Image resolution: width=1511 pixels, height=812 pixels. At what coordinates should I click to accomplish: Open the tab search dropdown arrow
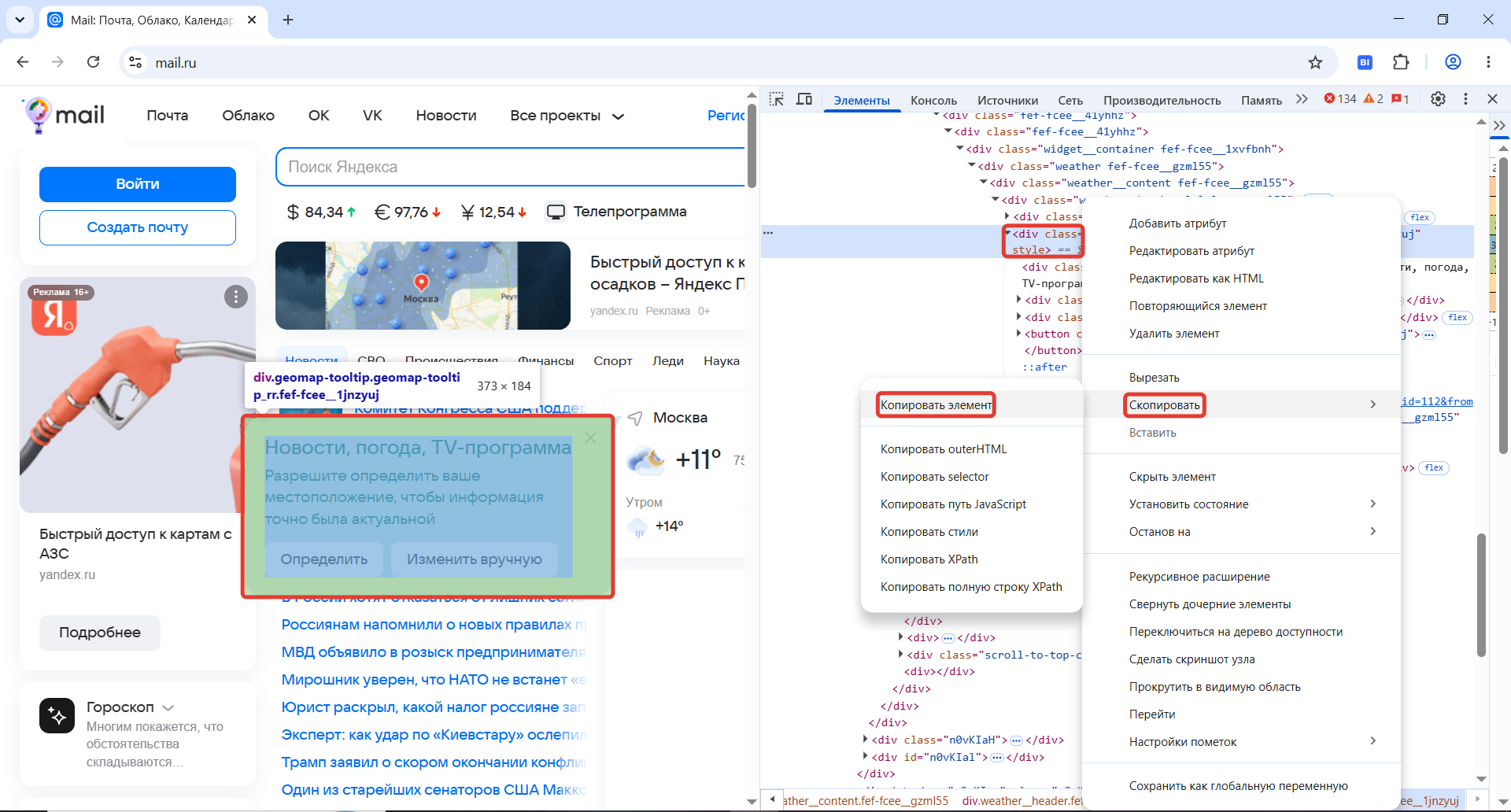click(x=20, y=20)
